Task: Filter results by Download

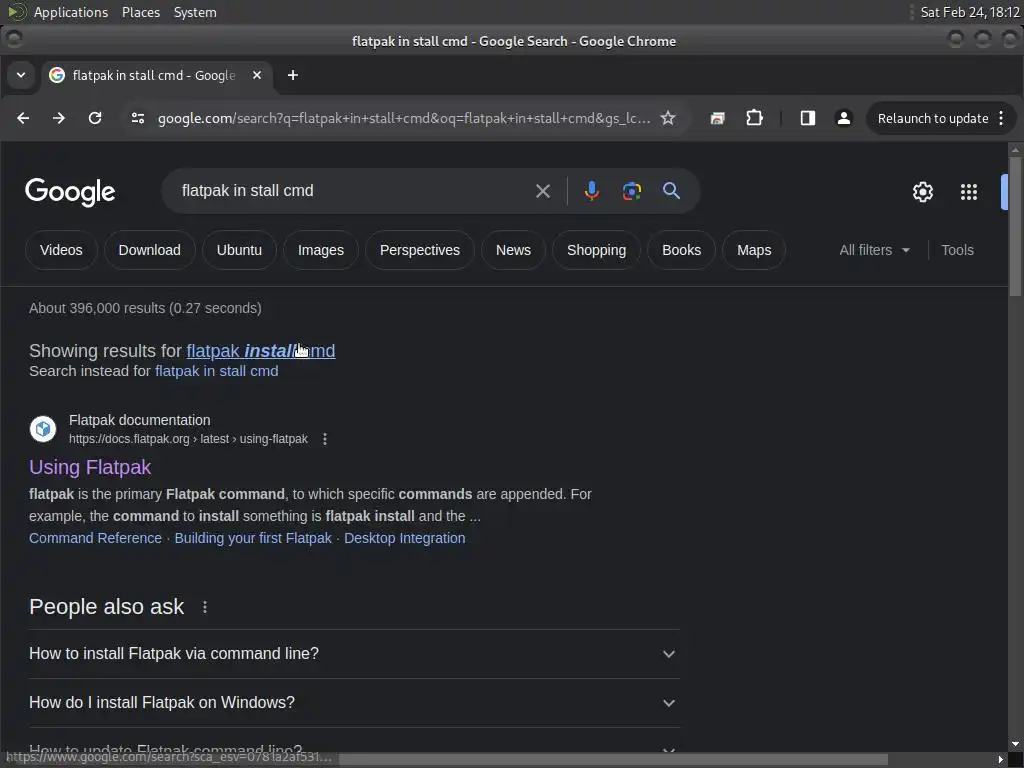Action: pyautogui.click(x=150, y=250)
